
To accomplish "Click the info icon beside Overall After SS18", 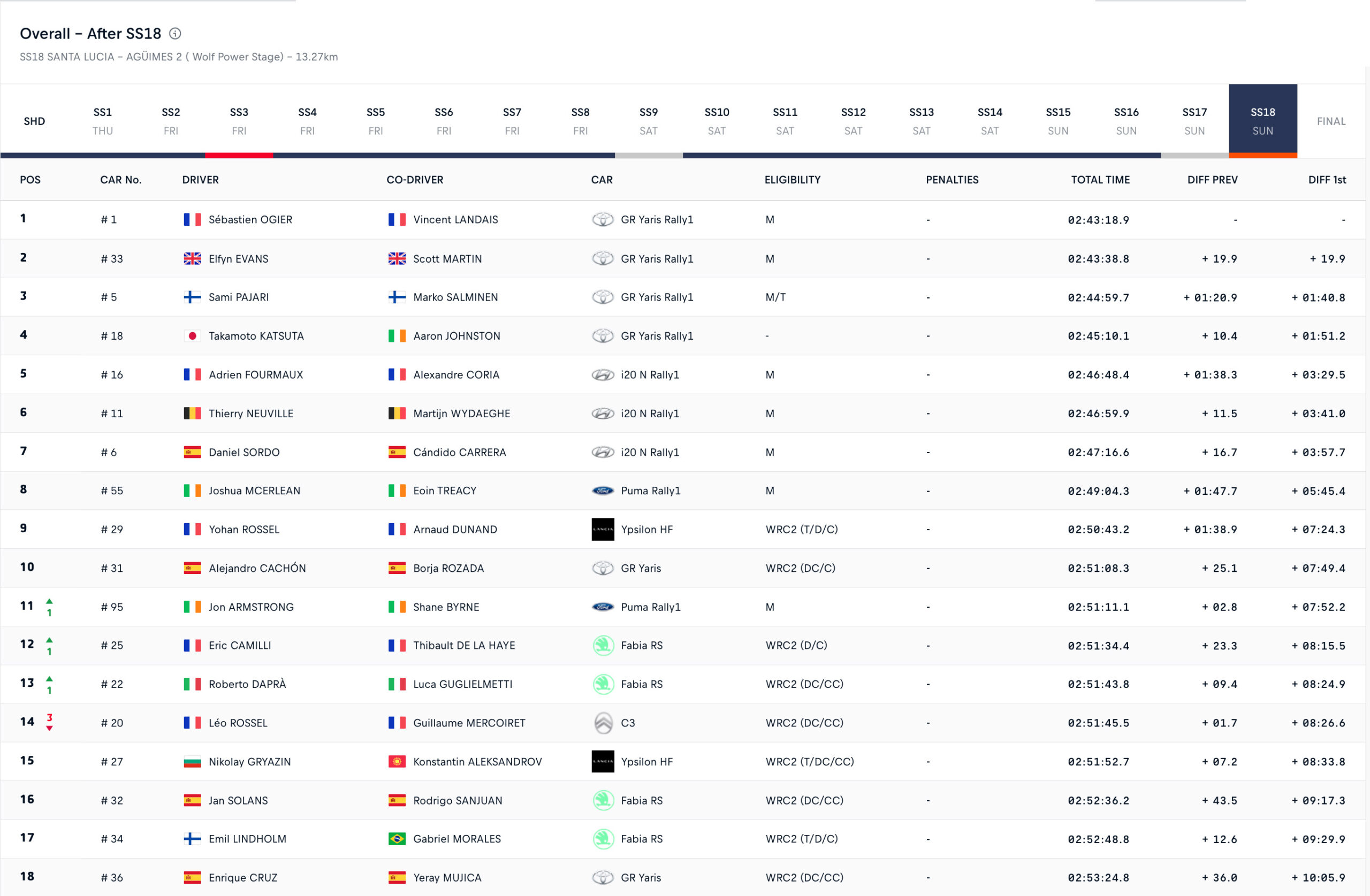I will click(175, 33).
